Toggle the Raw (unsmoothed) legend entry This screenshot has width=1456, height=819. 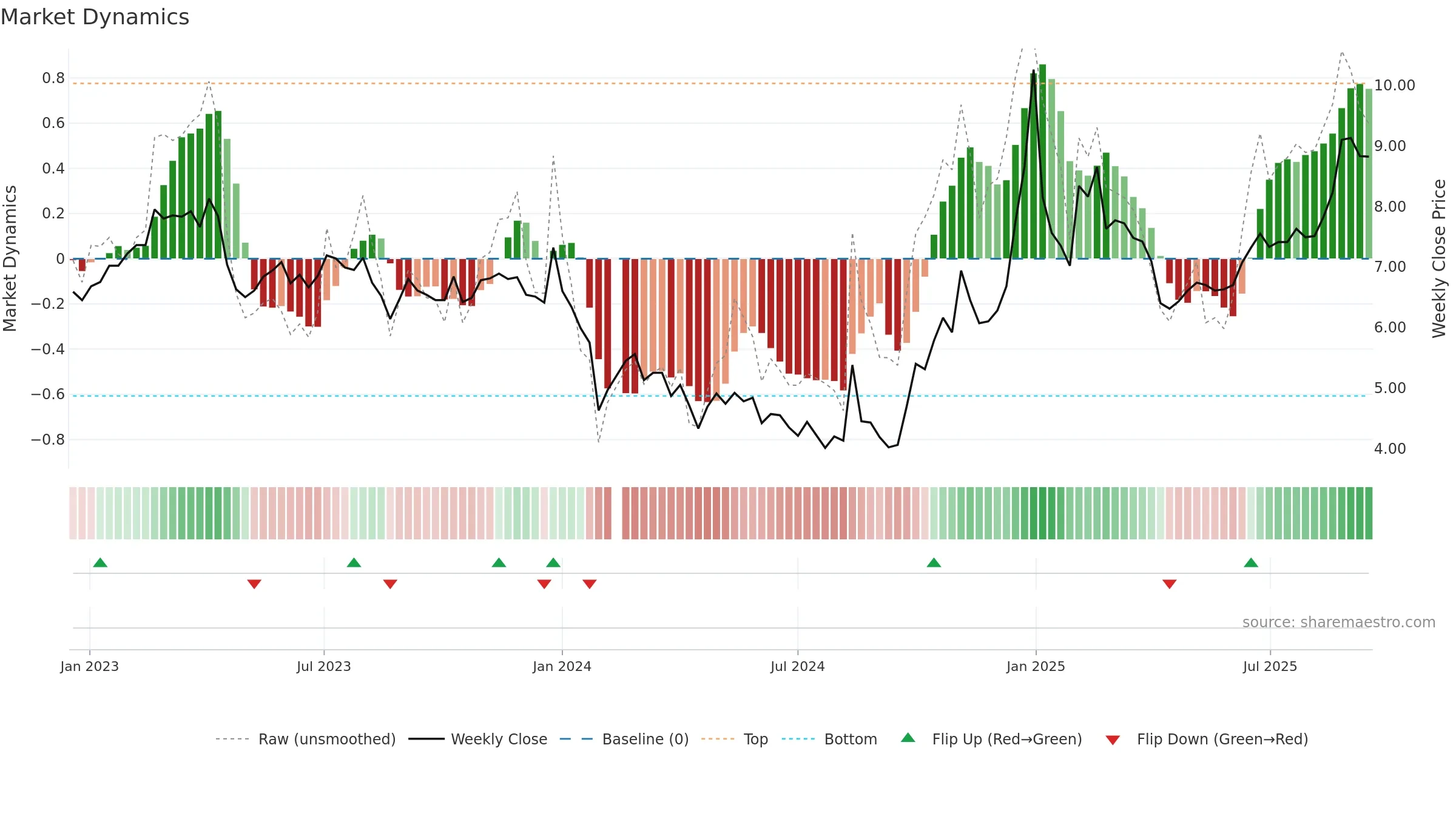coord(305,739)
